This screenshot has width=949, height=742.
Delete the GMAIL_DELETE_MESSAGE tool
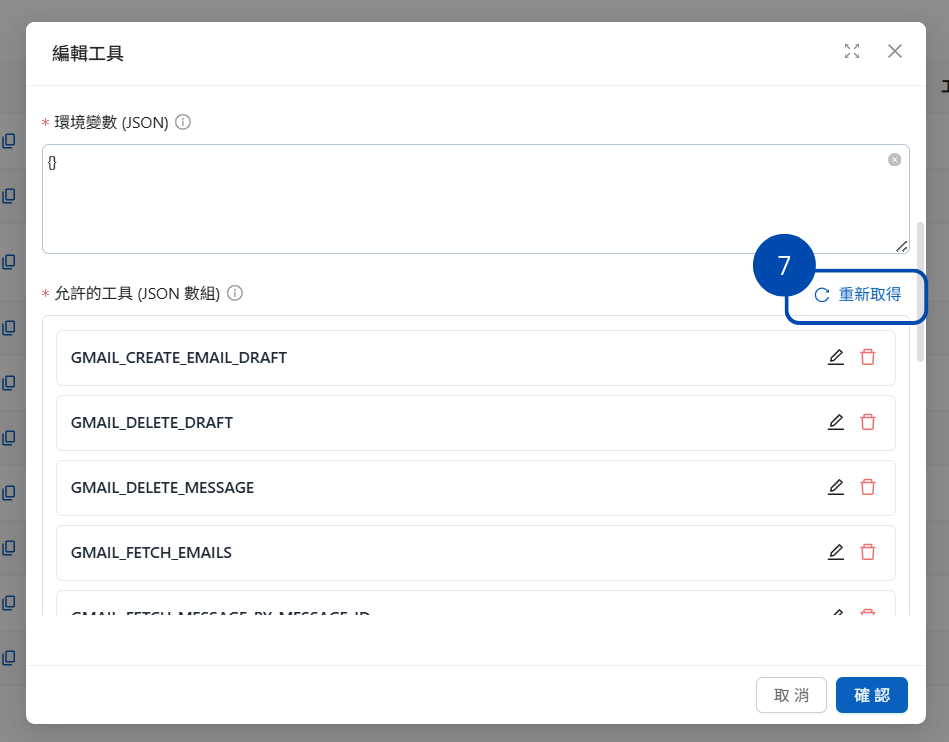pos(868,487)
